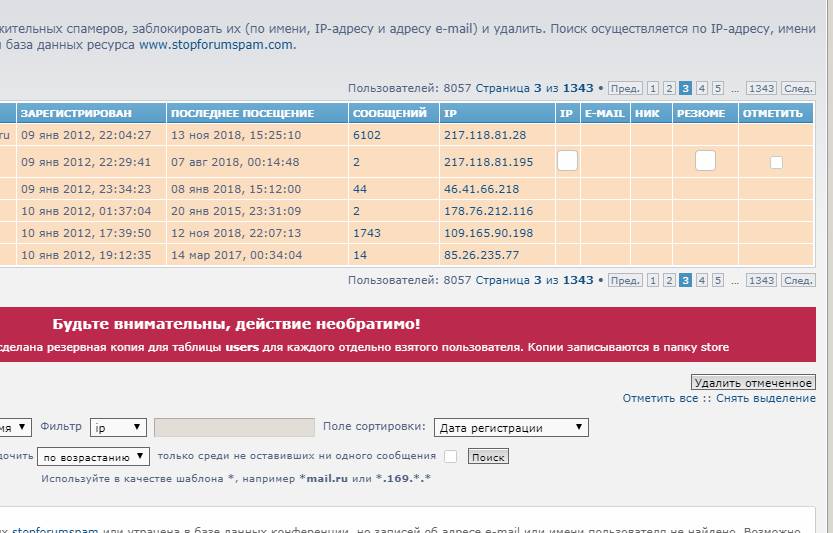Focus the filter text input field

coord(234,427)
